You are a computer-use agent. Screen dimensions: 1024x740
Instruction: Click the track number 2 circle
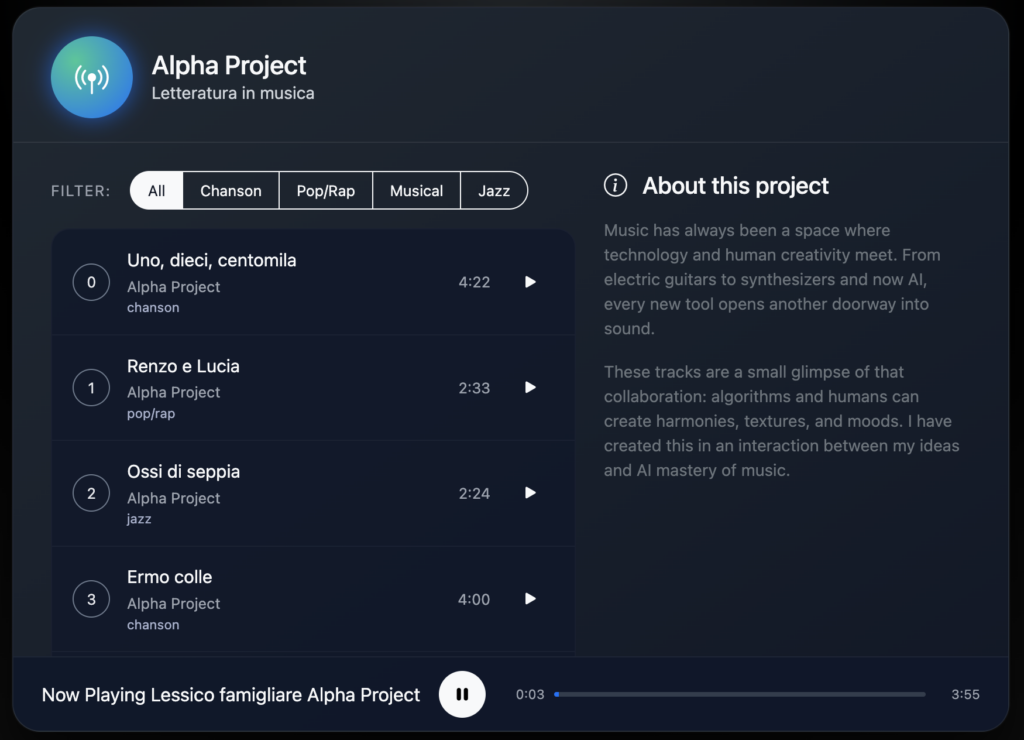pyautogui.click(x=91, y=493)
